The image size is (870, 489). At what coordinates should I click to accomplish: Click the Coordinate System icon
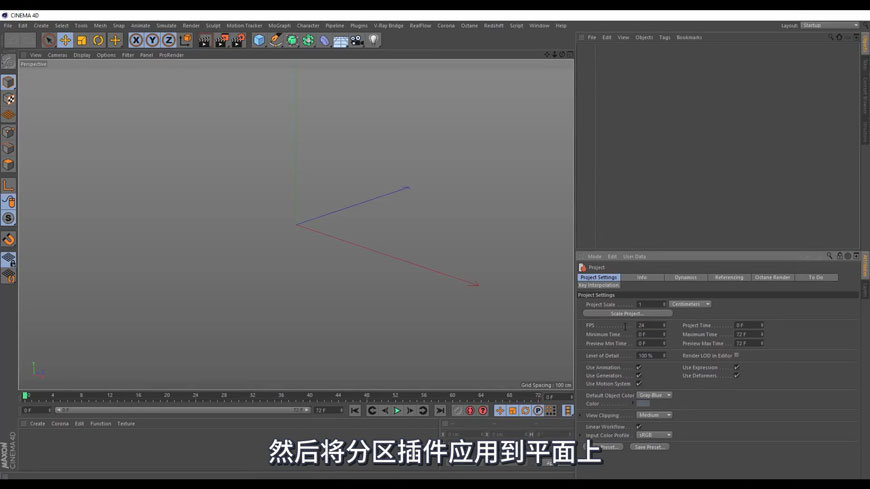185,40
